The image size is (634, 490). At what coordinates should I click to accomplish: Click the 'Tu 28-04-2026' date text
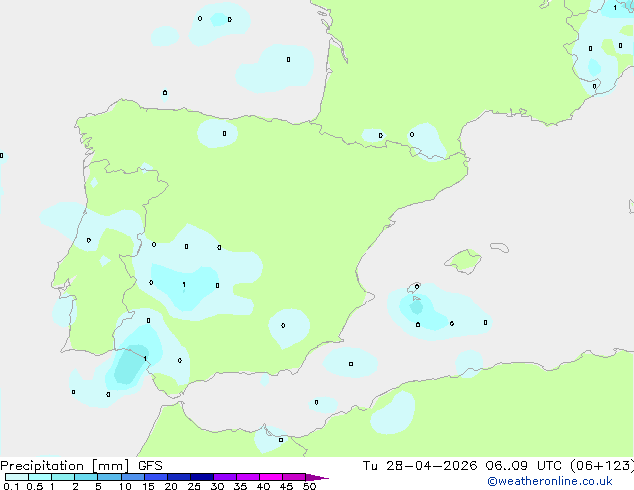[x=420, y=465]
